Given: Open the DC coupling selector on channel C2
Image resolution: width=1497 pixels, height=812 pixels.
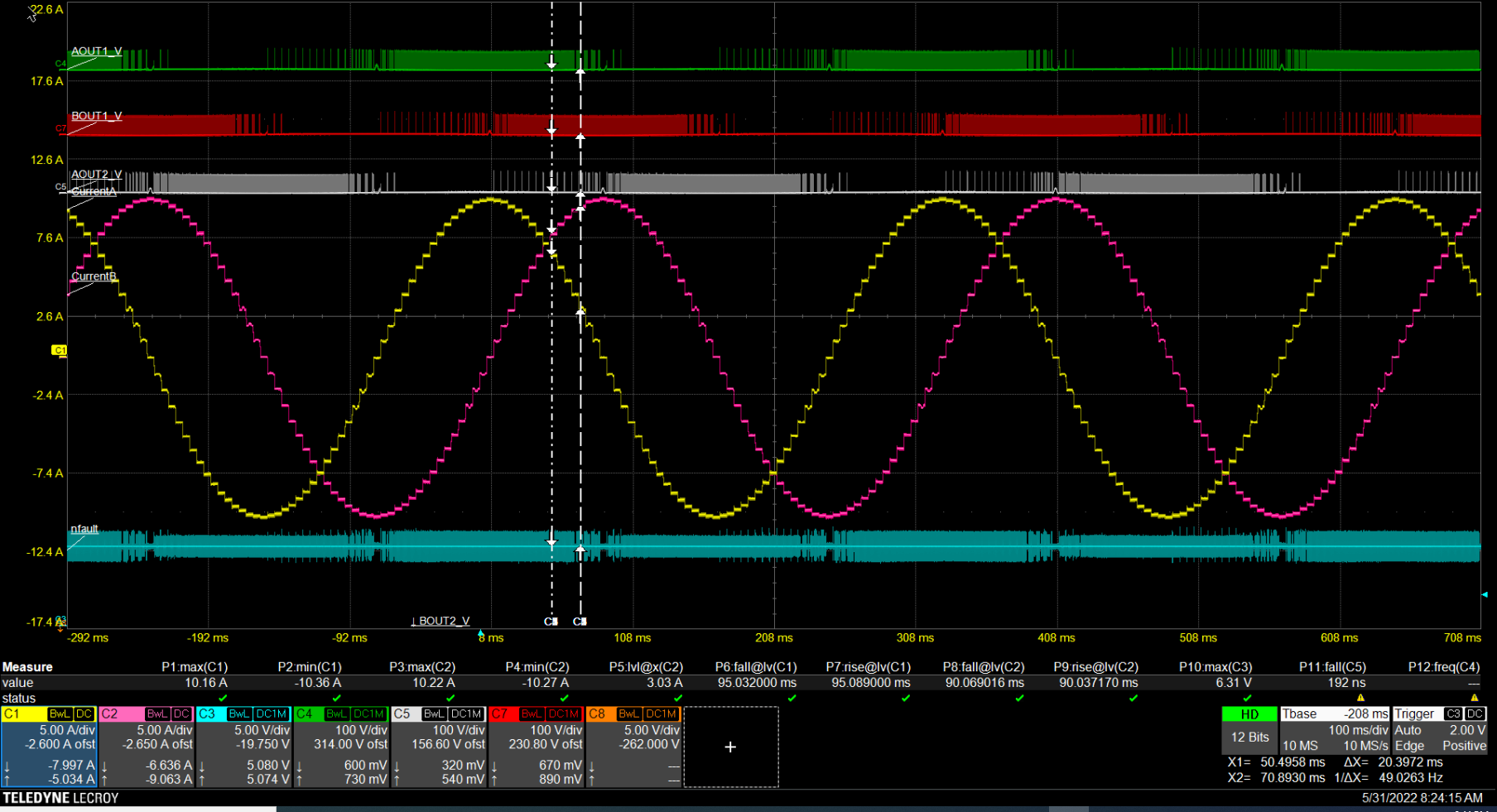Looking at the screenshot, I should pos(181,714).
